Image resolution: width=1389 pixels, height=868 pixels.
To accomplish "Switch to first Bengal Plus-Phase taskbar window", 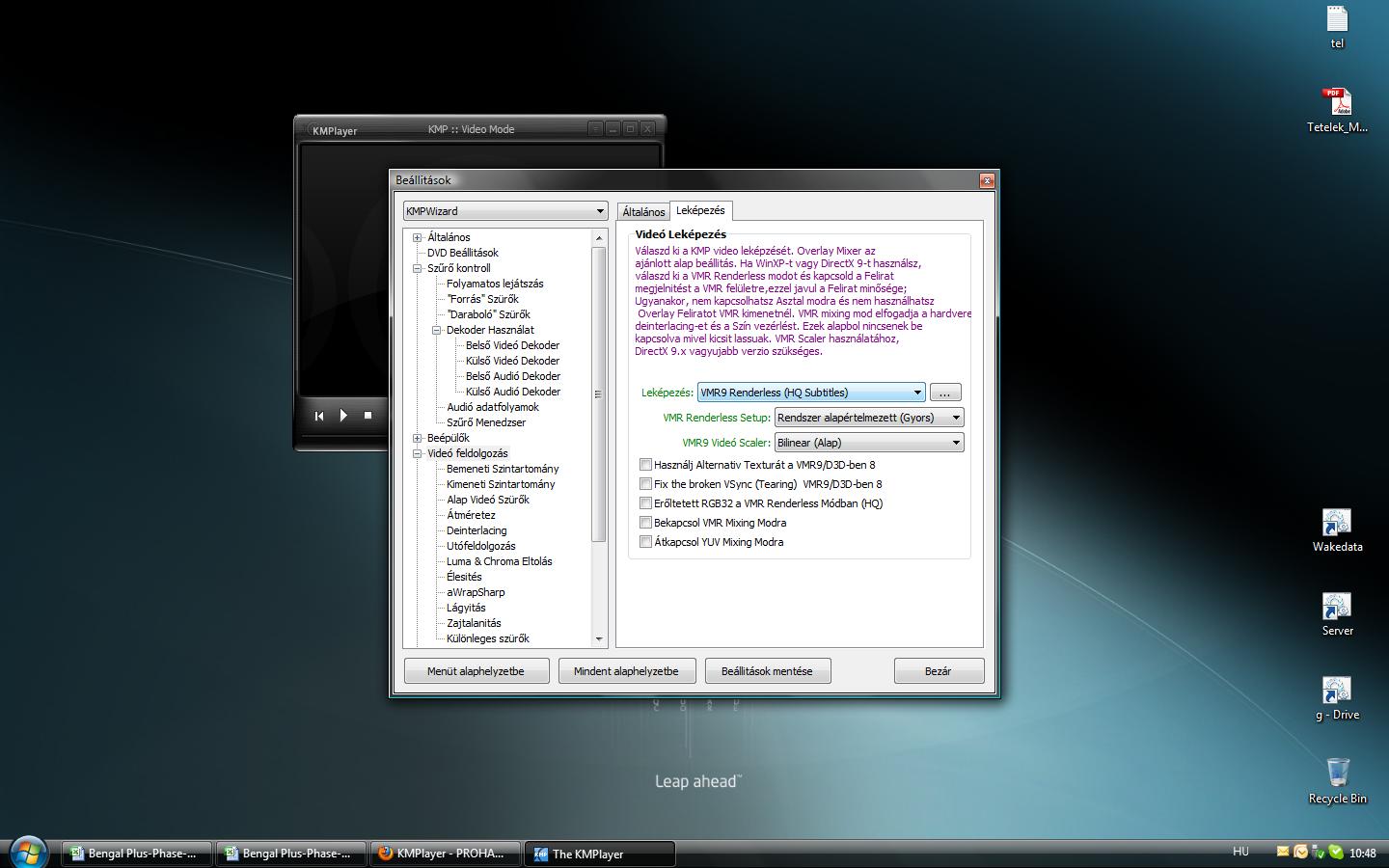I will 136,854.
